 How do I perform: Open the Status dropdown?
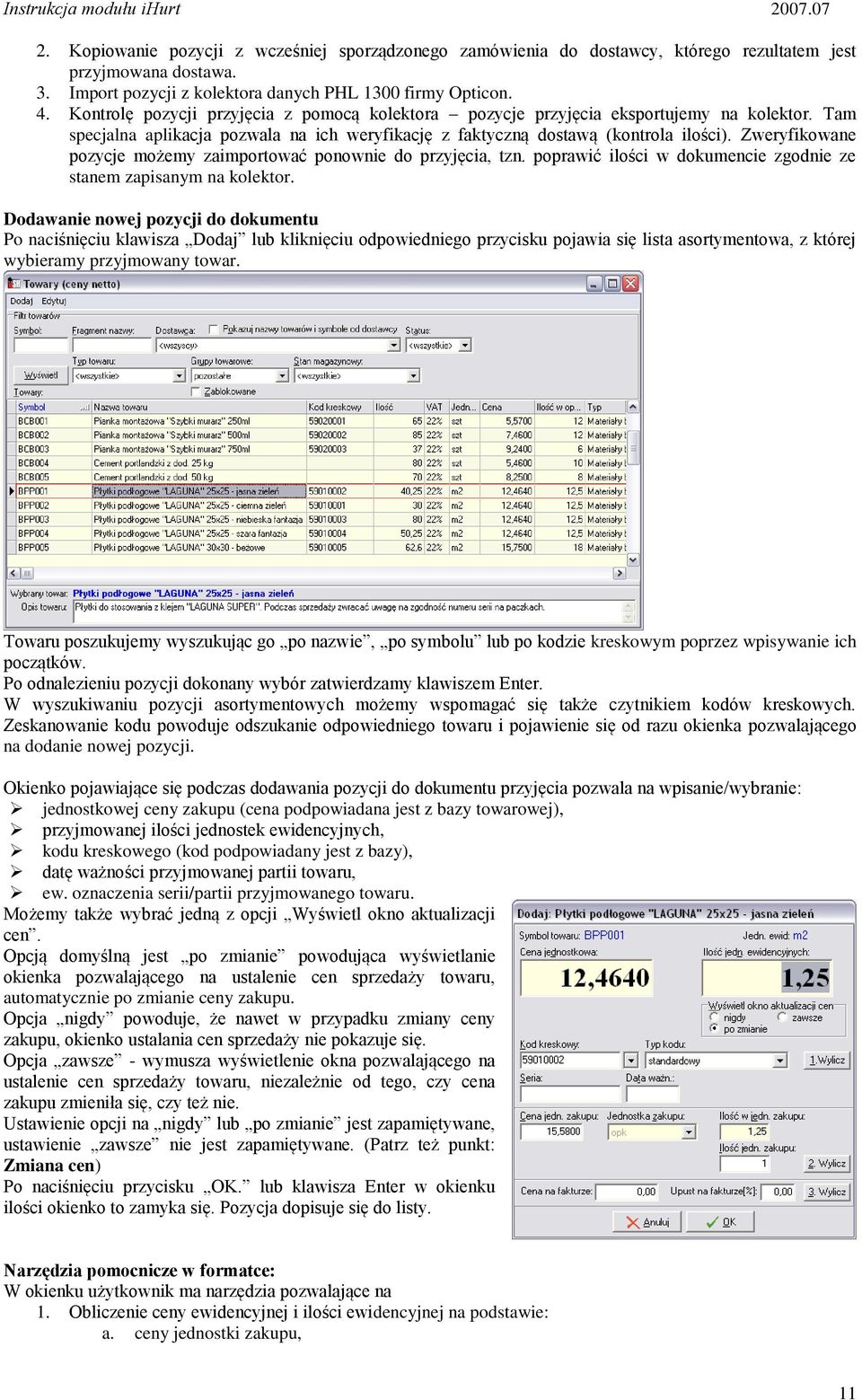click(x=438, y=345)
